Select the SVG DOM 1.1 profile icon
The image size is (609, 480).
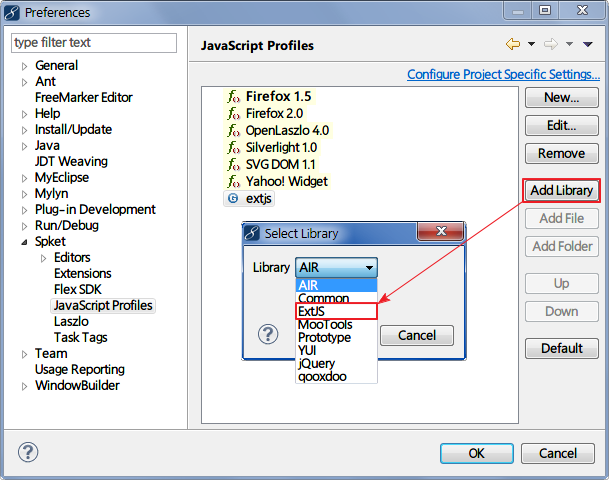(233, 165)
